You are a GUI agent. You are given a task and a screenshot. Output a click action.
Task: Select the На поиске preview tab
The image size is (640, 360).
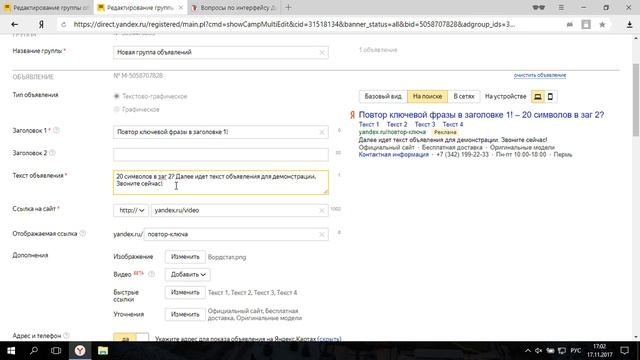[427, 97]
